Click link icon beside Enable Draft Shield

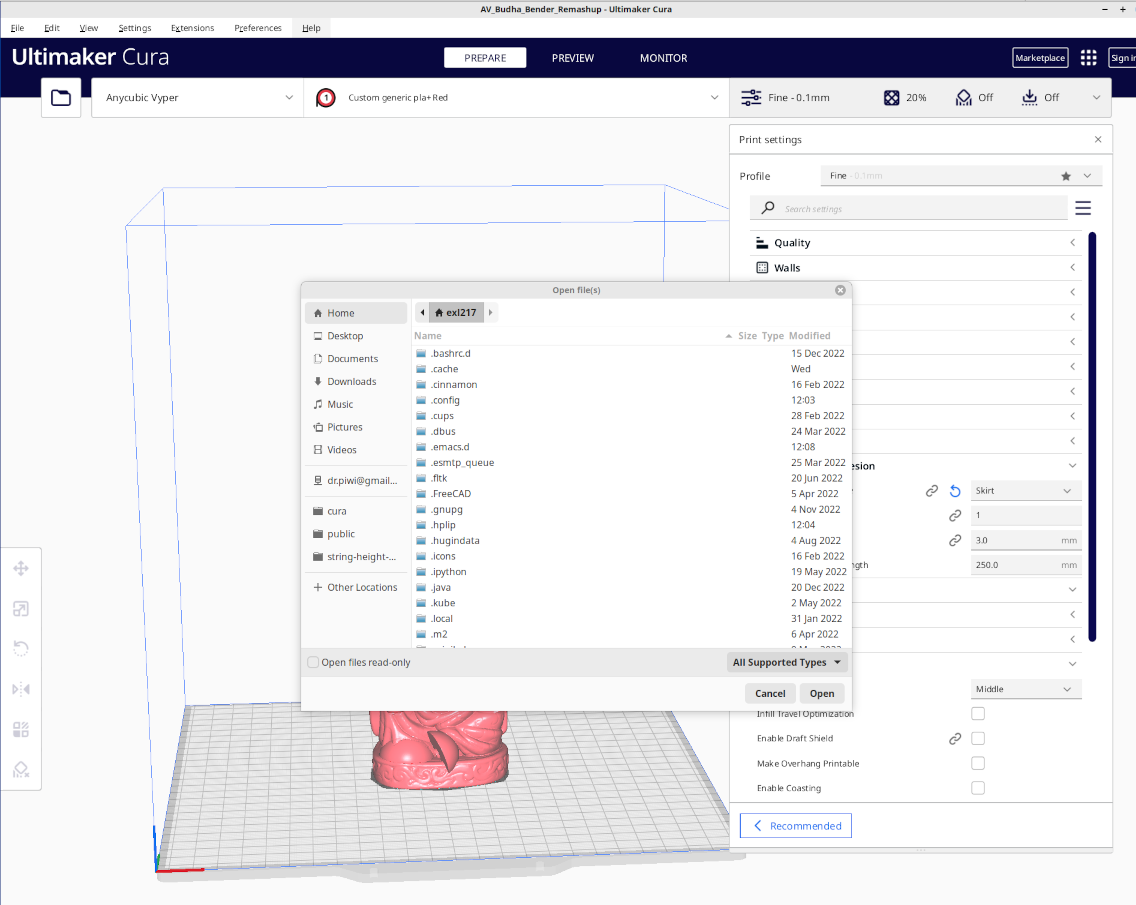point(955,739)
